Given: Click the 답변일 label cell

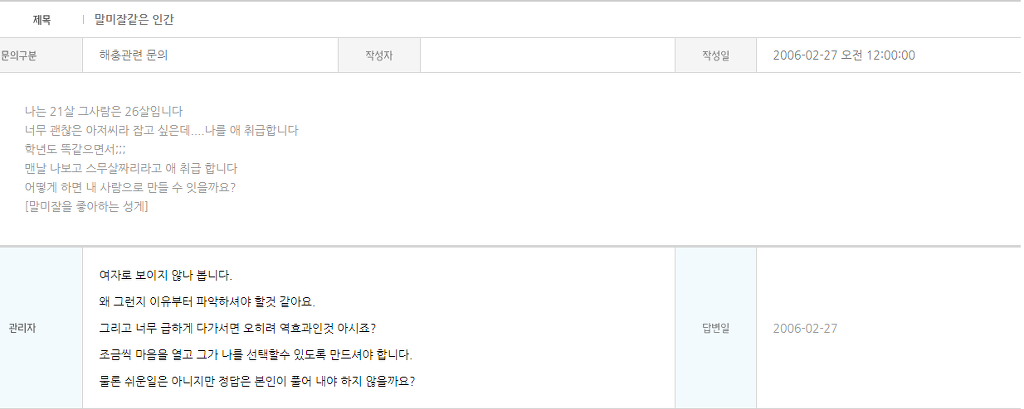Looking at the screenshot, I should pos(715,328).
